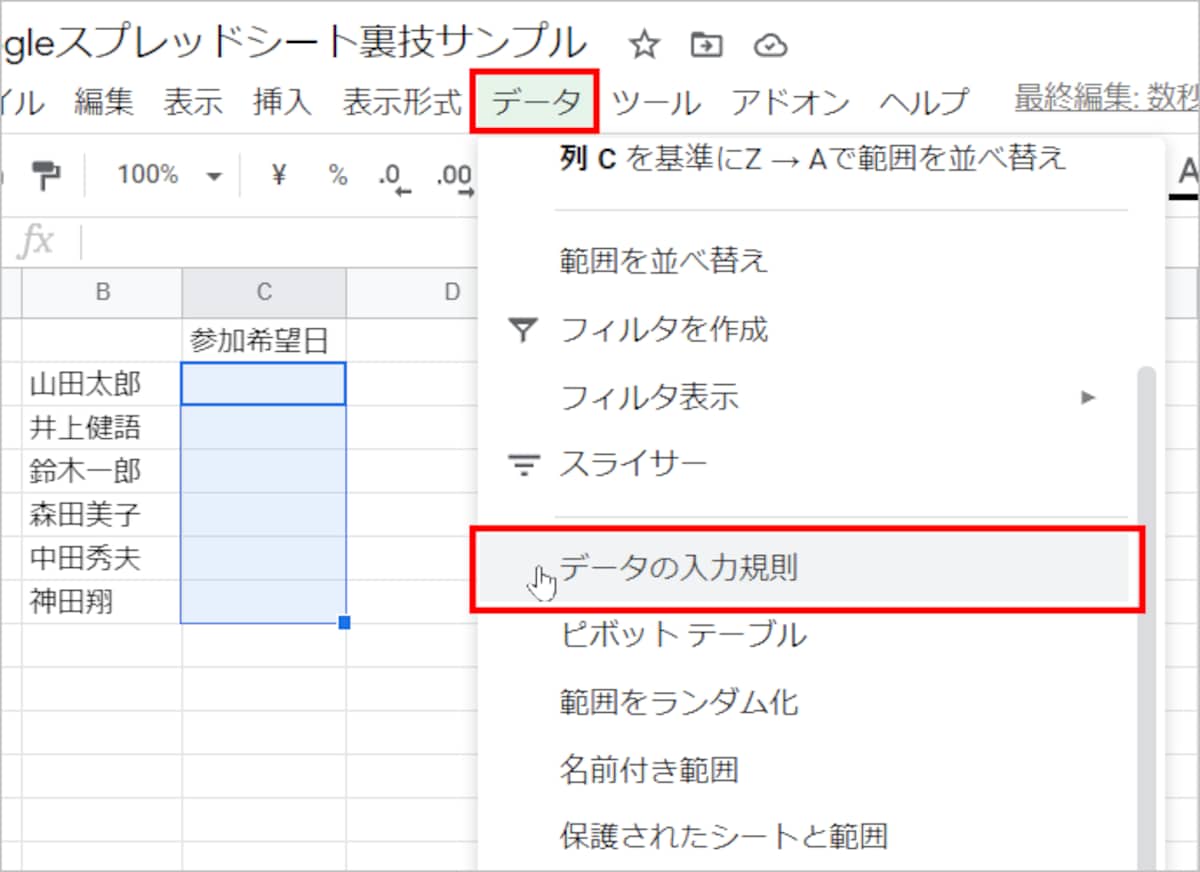Expand the フィルタ表示 submenu arrow
This screenshot has width=1200, height=872.
(1089, 397)
